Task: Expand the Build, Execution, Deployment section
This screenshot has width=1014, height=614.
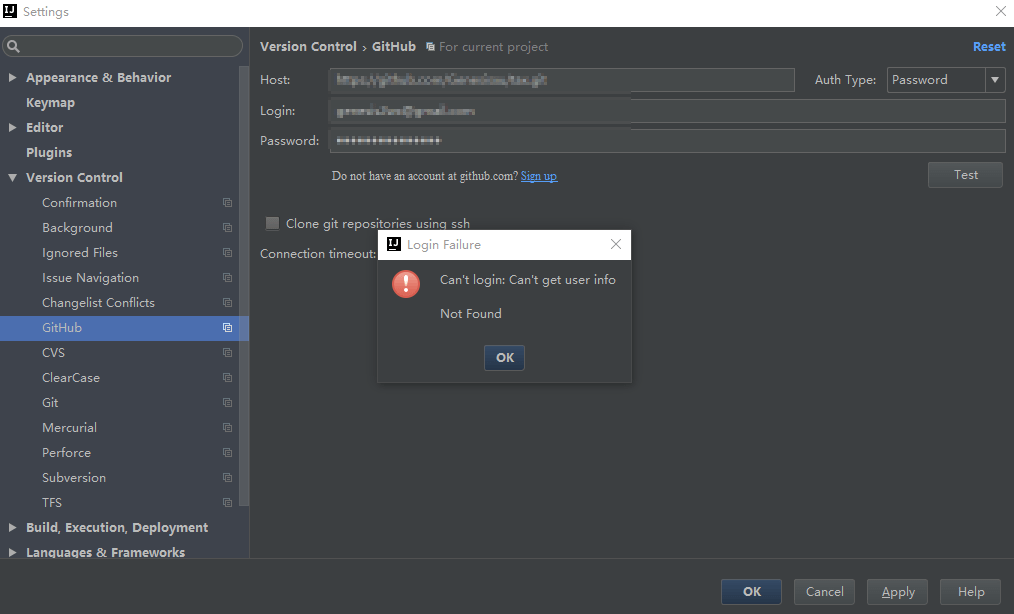Action: pyautogui.click(x=11, y=527)
